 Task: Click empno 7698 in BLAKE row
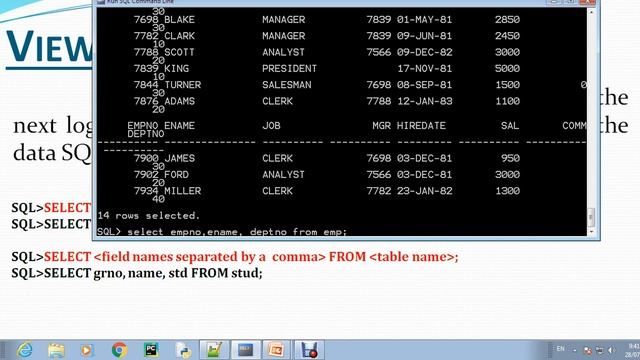coord(146,20)
